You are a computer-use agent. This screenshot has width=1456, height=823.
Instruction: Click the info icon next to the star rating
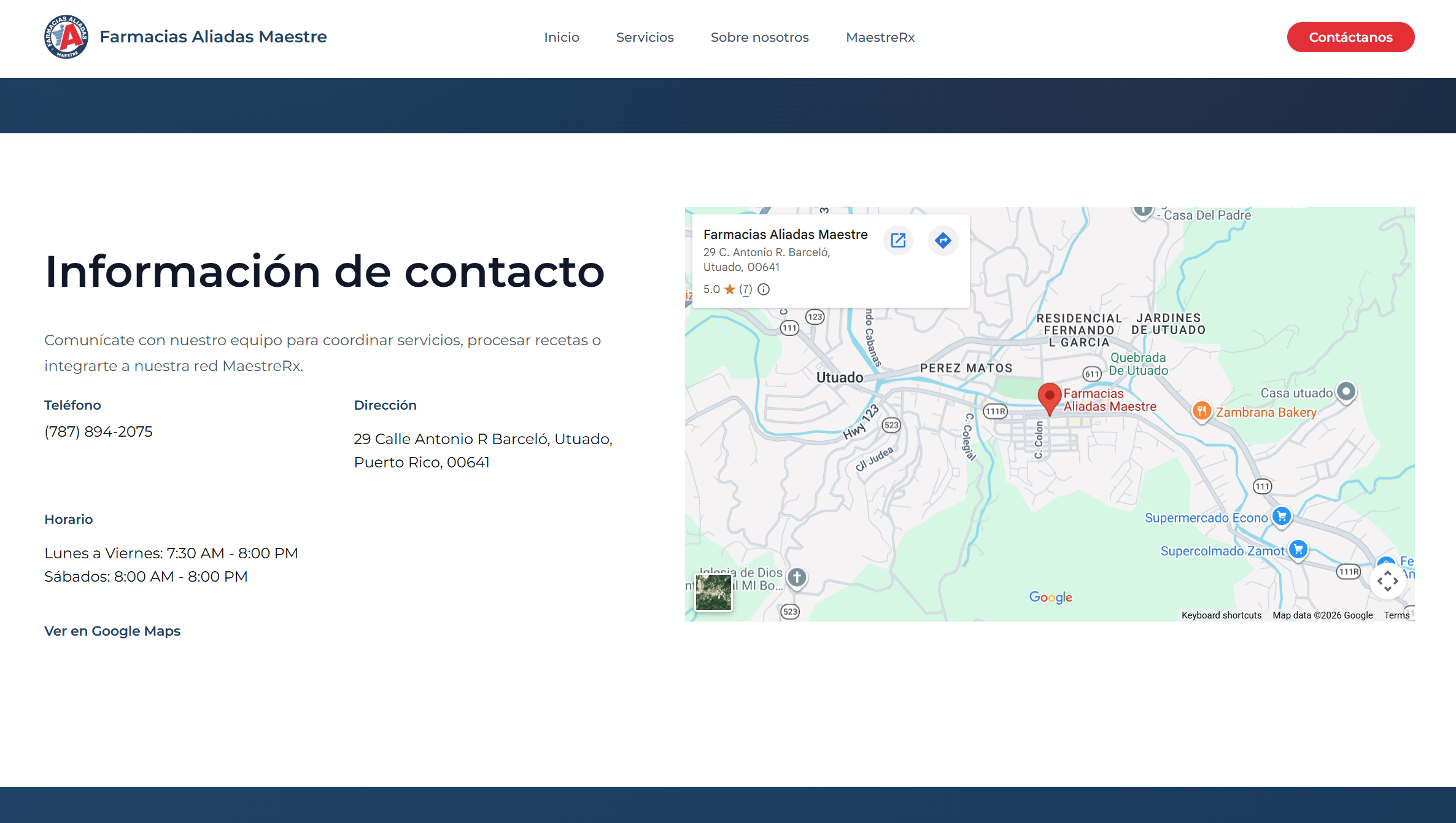764,289
